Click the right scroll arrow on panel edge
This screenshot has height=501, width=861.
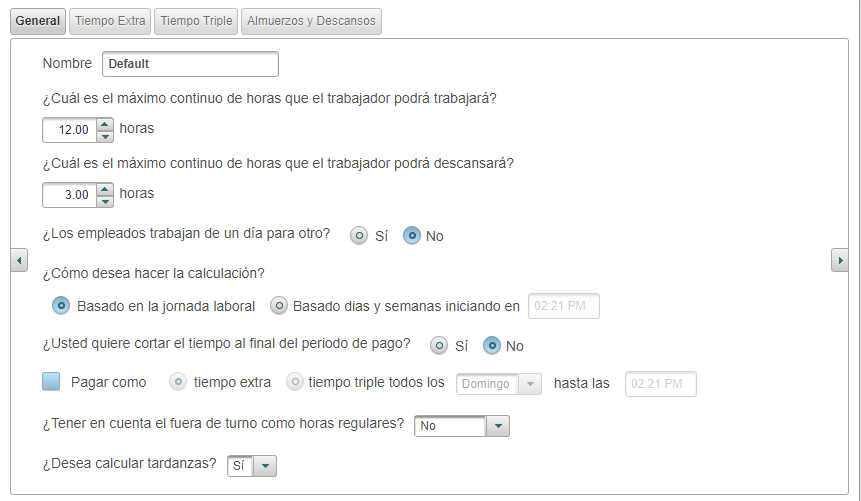coord(840,260)
